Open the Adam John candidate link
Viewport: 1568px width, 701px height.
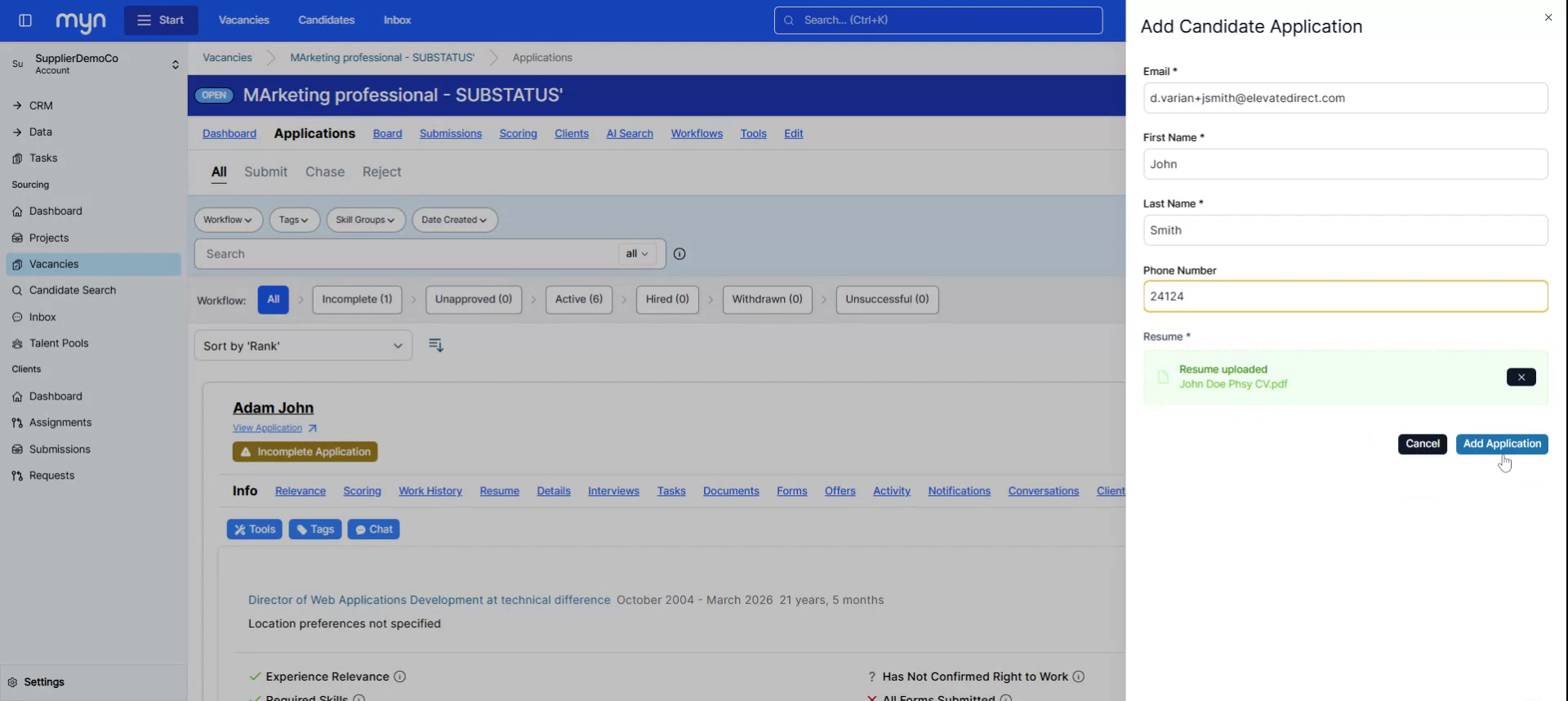click(273, 408)
